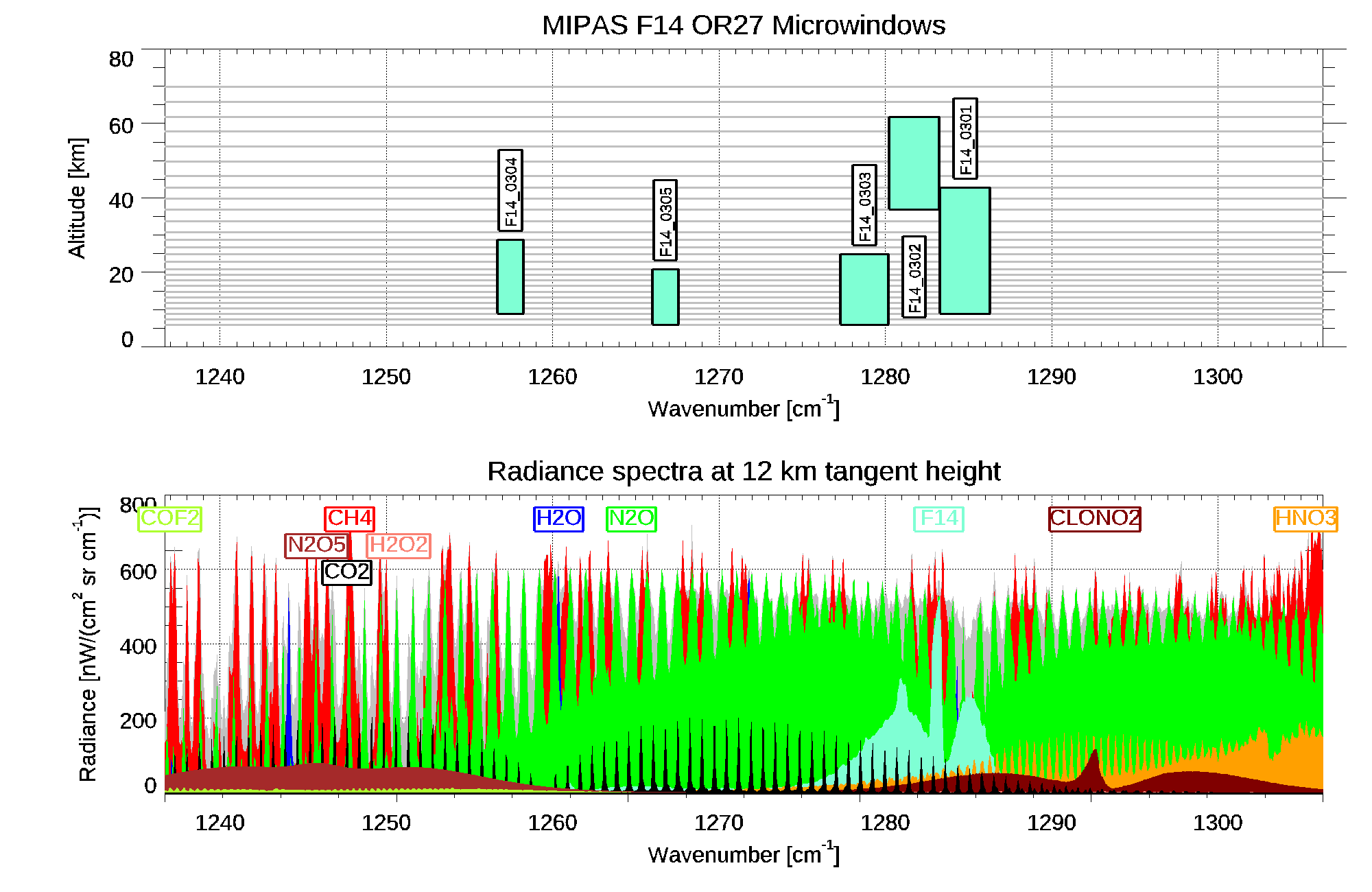Click the H2O blue legend label
Viewport: 1372px width, 892px height.
[558, 518]
